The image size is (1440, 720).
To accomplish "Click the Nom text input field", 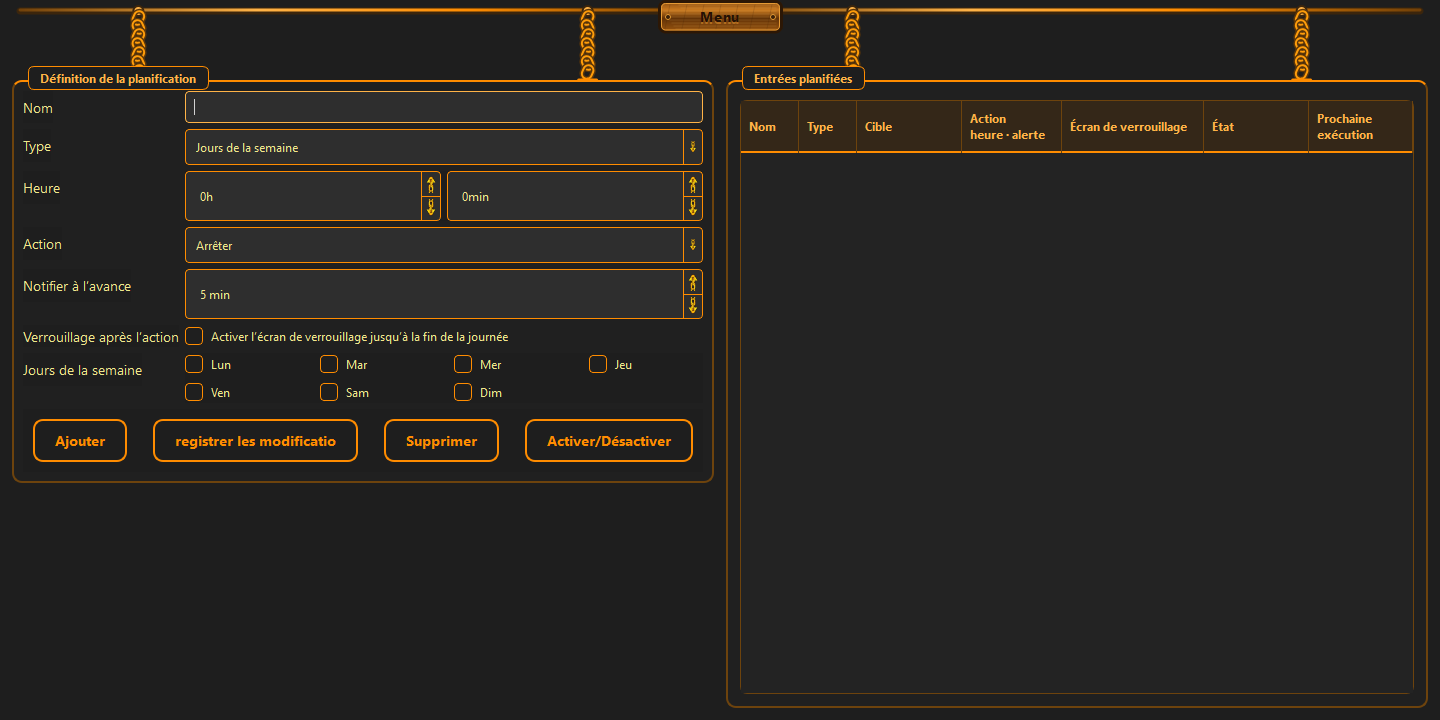I will point(444,107).
